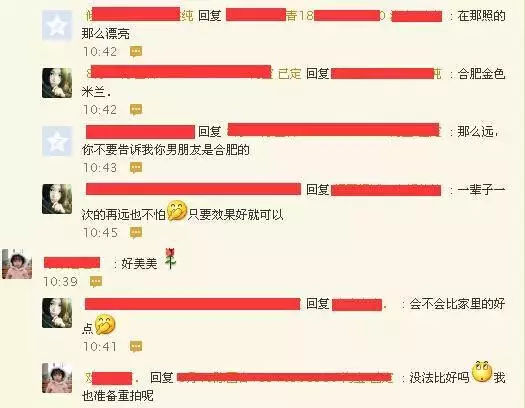Click the comment reply icon beside 10:39

[x=96, y=281]
